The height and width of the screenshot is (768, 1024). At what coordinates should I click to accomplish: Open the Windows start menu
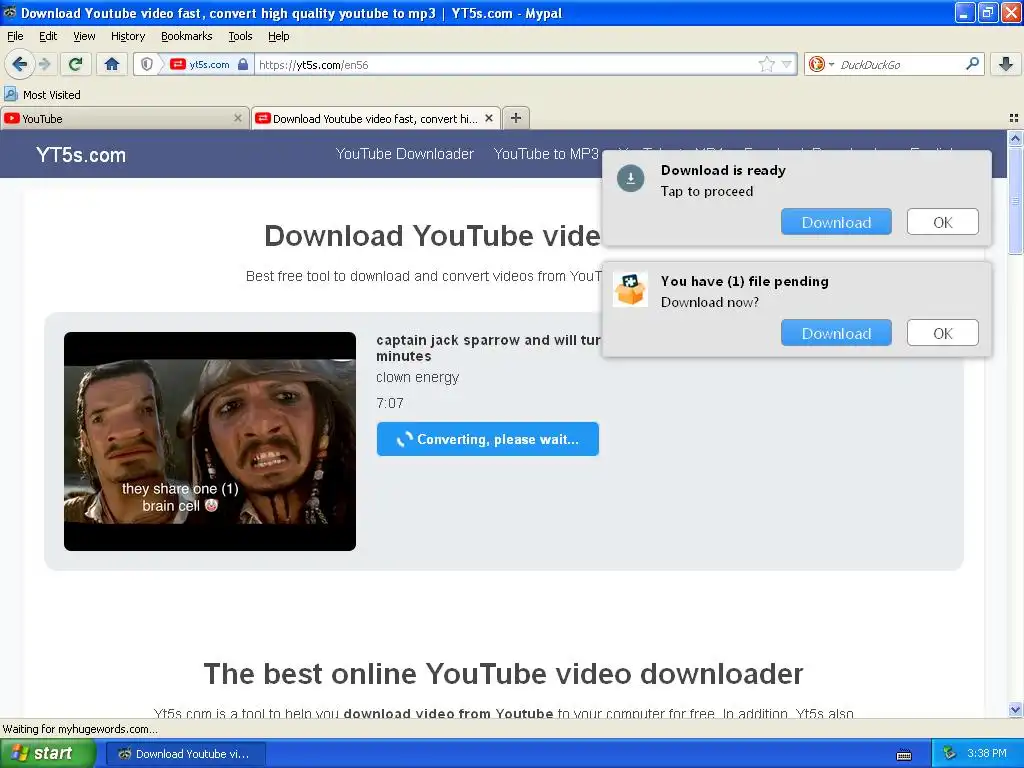point(47,753)
